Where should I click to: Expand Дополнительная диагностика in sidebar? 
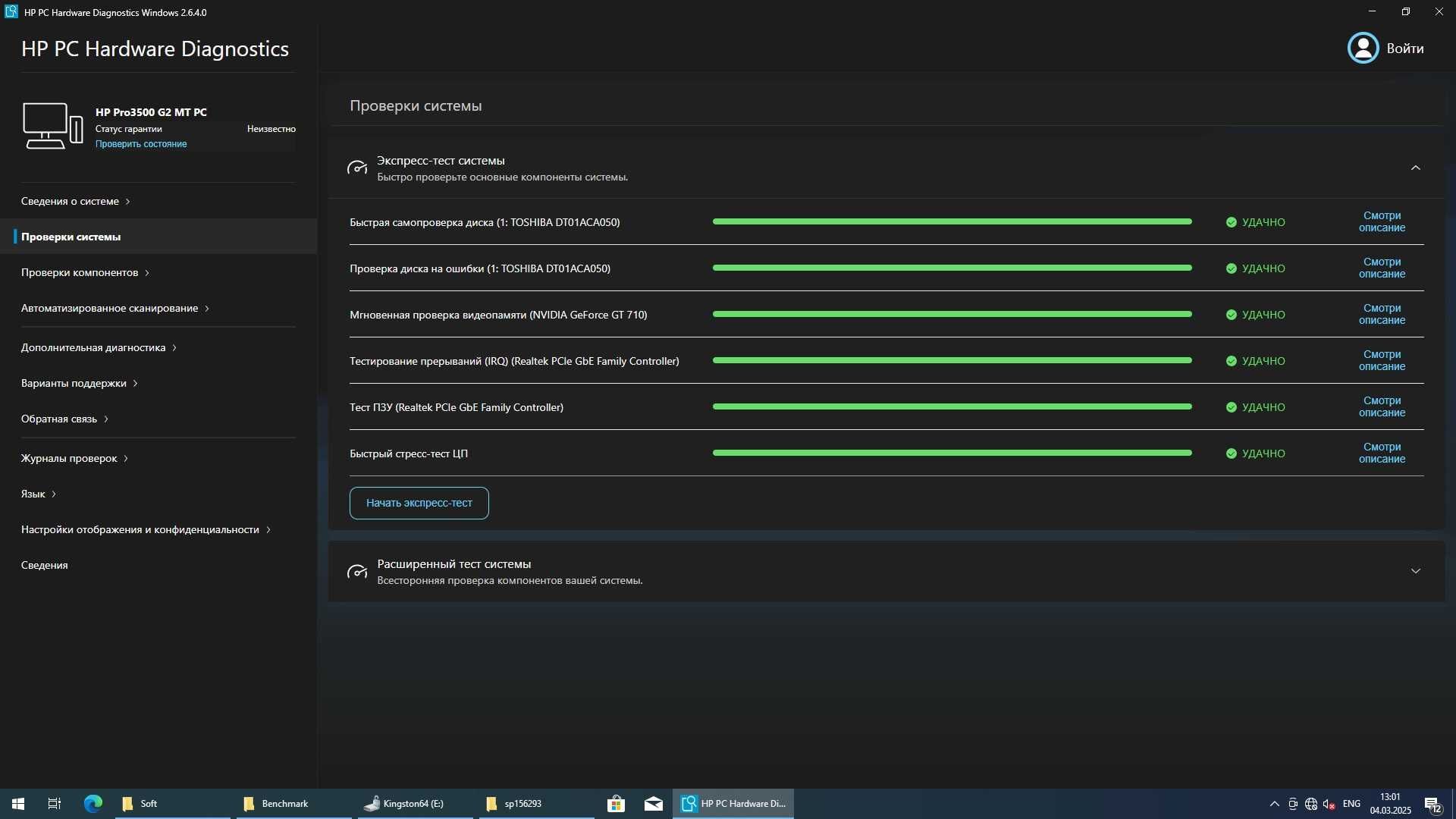coord(99,347)
